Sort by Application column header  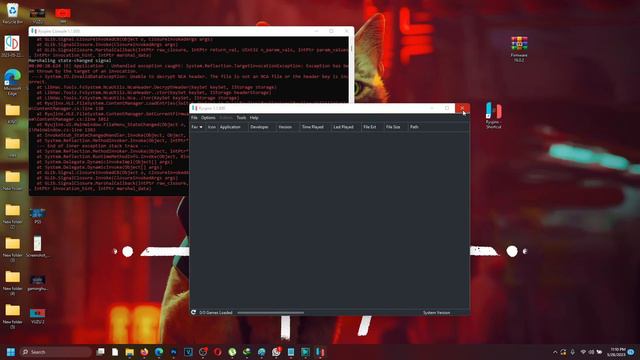(x=233, y=127)
